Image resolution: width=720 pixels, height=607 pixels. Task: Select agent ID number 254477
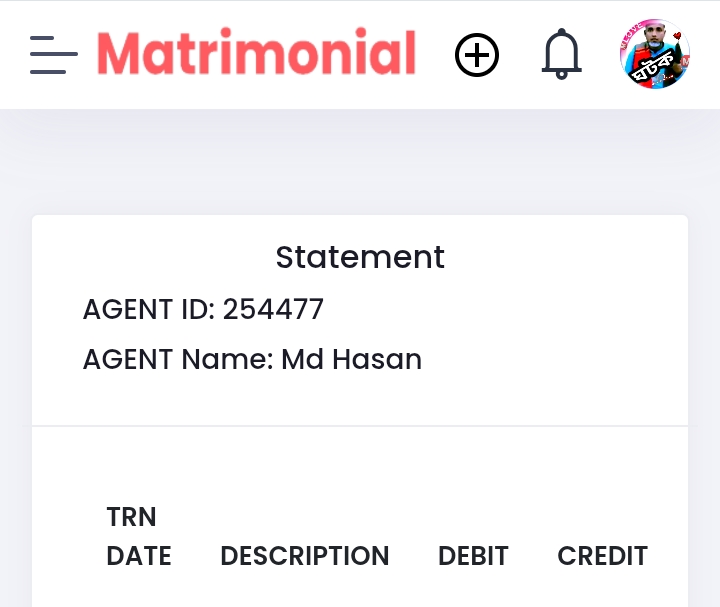(x=273, y=309)
